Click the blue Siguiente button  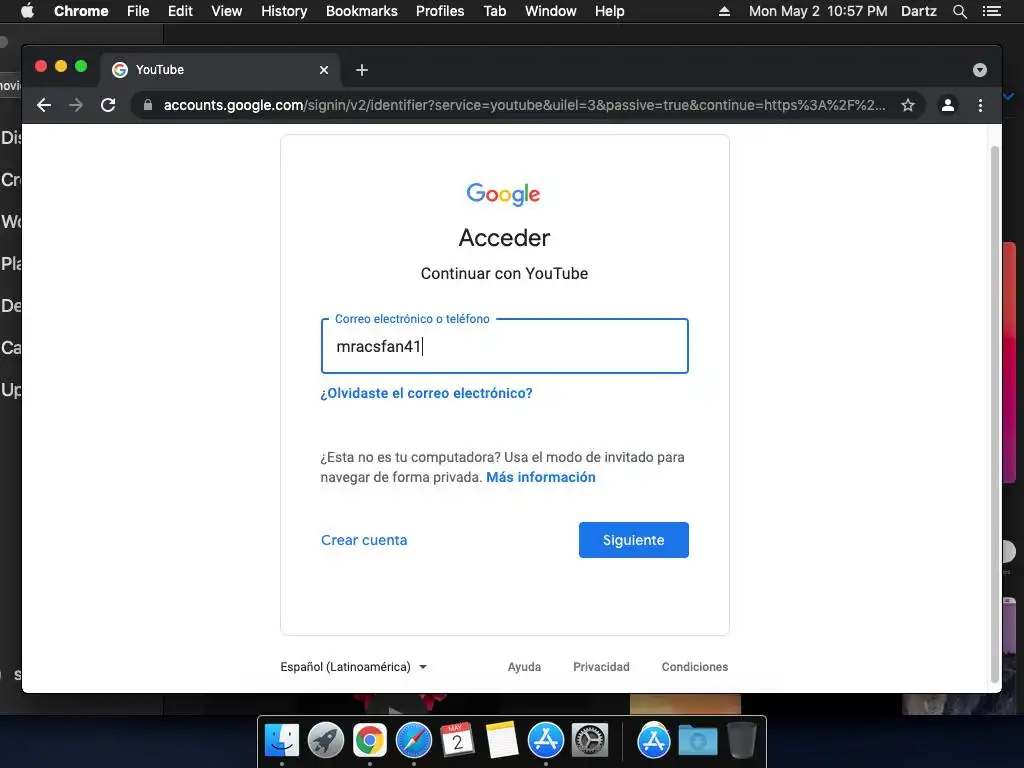(633, 540)
